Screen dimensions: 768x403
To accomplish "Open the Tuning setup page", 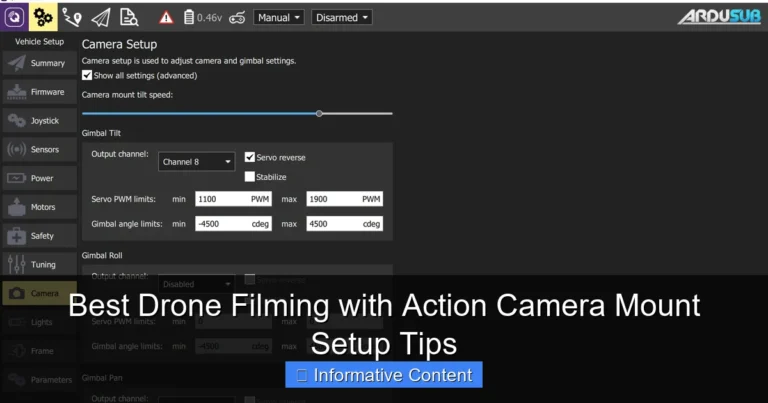I will 40,264.
